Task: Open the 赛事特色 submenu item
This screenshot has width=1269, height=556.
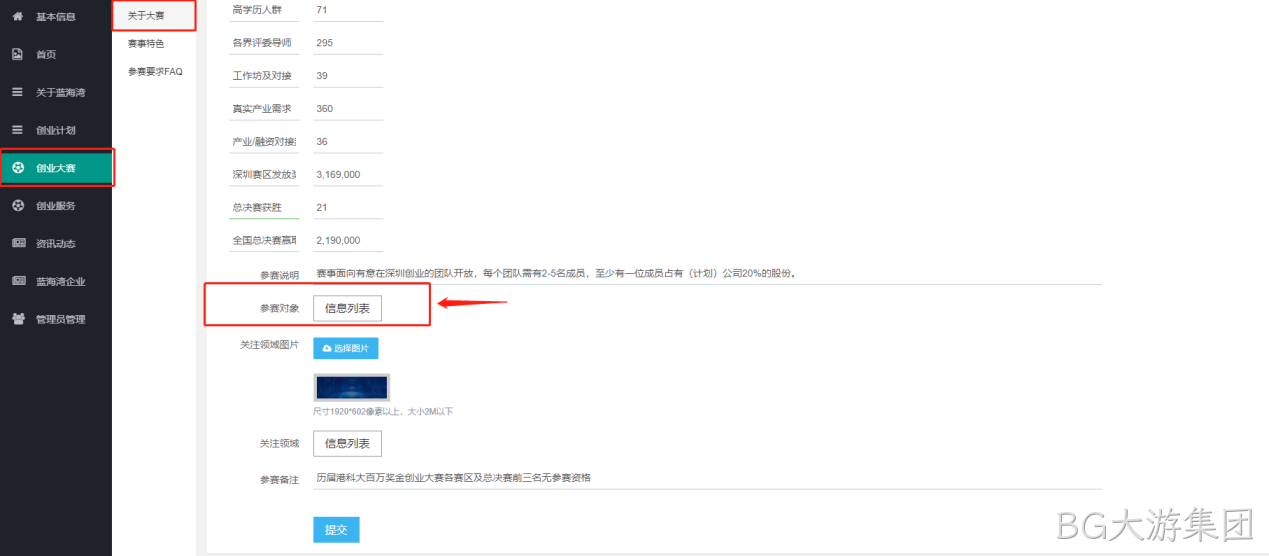Action: point(146,44)
